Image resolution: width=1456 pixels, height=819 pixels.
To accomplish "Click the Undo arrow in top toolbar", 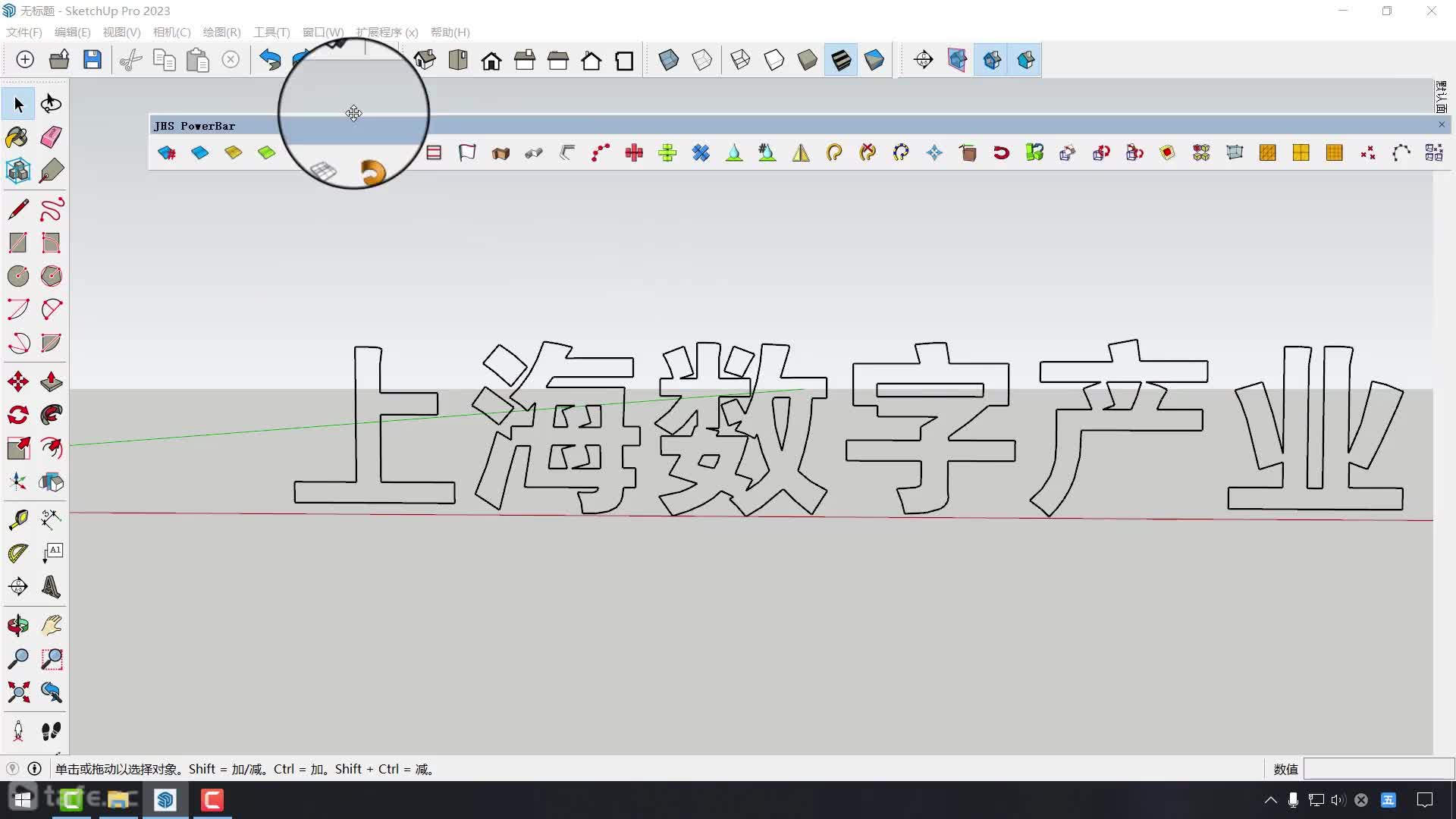I will click(x=269, y=60).
